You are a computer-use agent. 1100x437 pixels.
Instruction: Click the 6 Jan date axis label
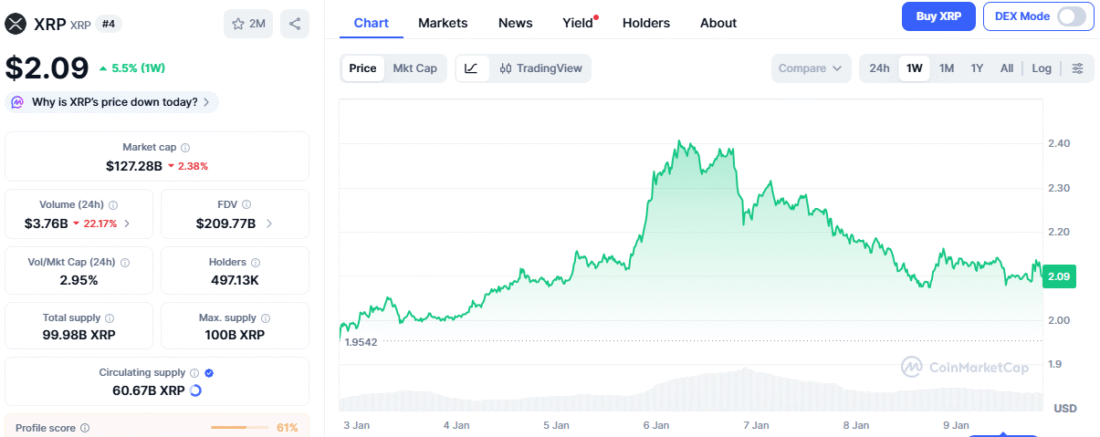655,425
